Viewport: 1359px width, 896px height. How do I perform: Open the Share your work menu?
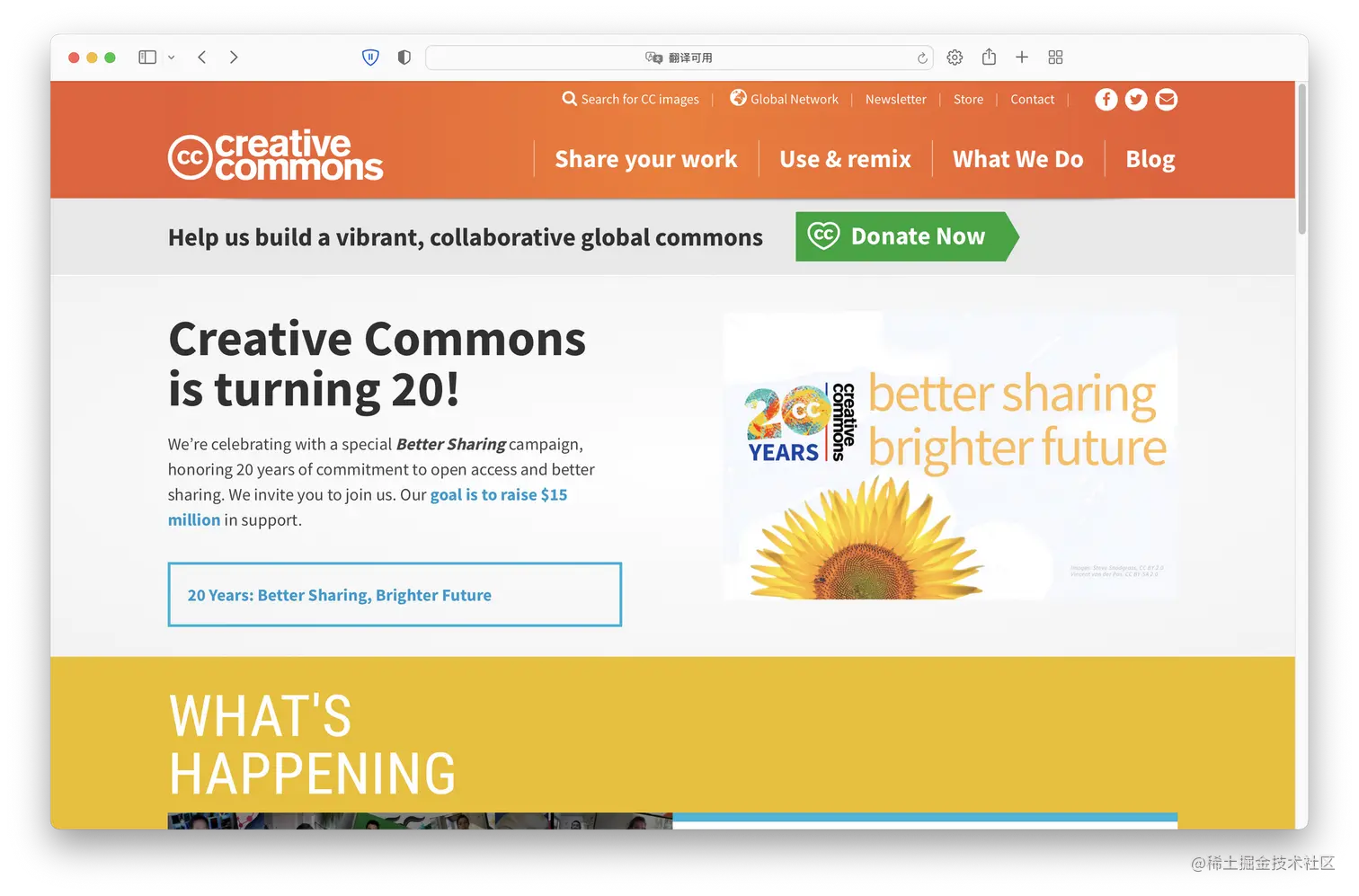646,159
